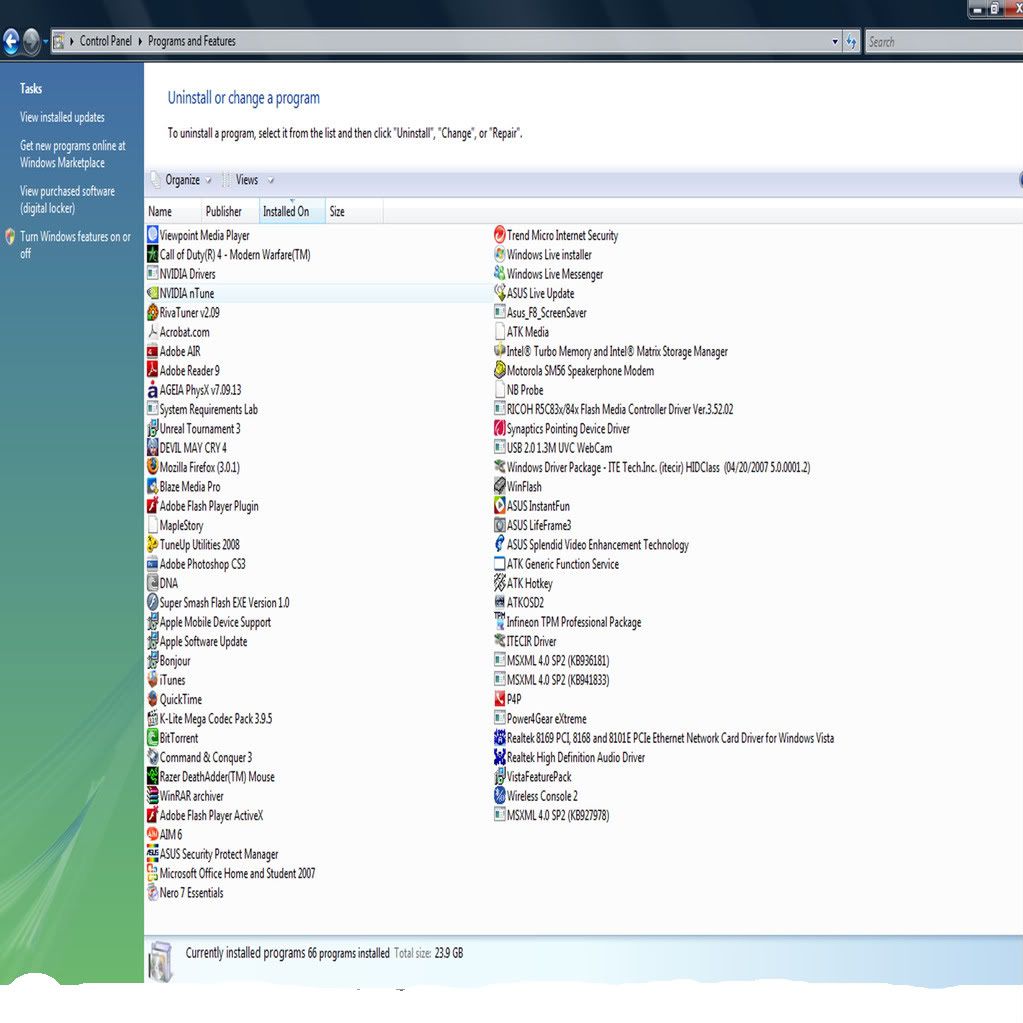
Task: Click the Viewpoint Media Player icon
Action: pyautogui.click(x=153, y=235)
